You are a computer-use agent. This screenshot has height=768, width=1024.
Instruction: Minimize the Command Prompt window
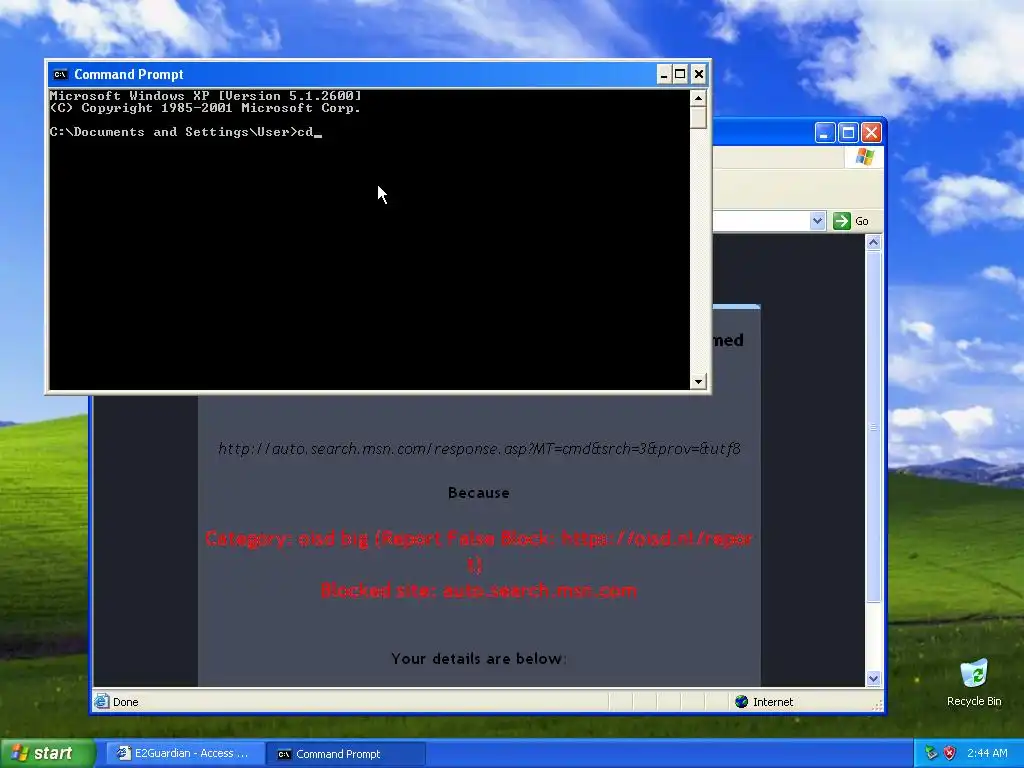[664, 74]
